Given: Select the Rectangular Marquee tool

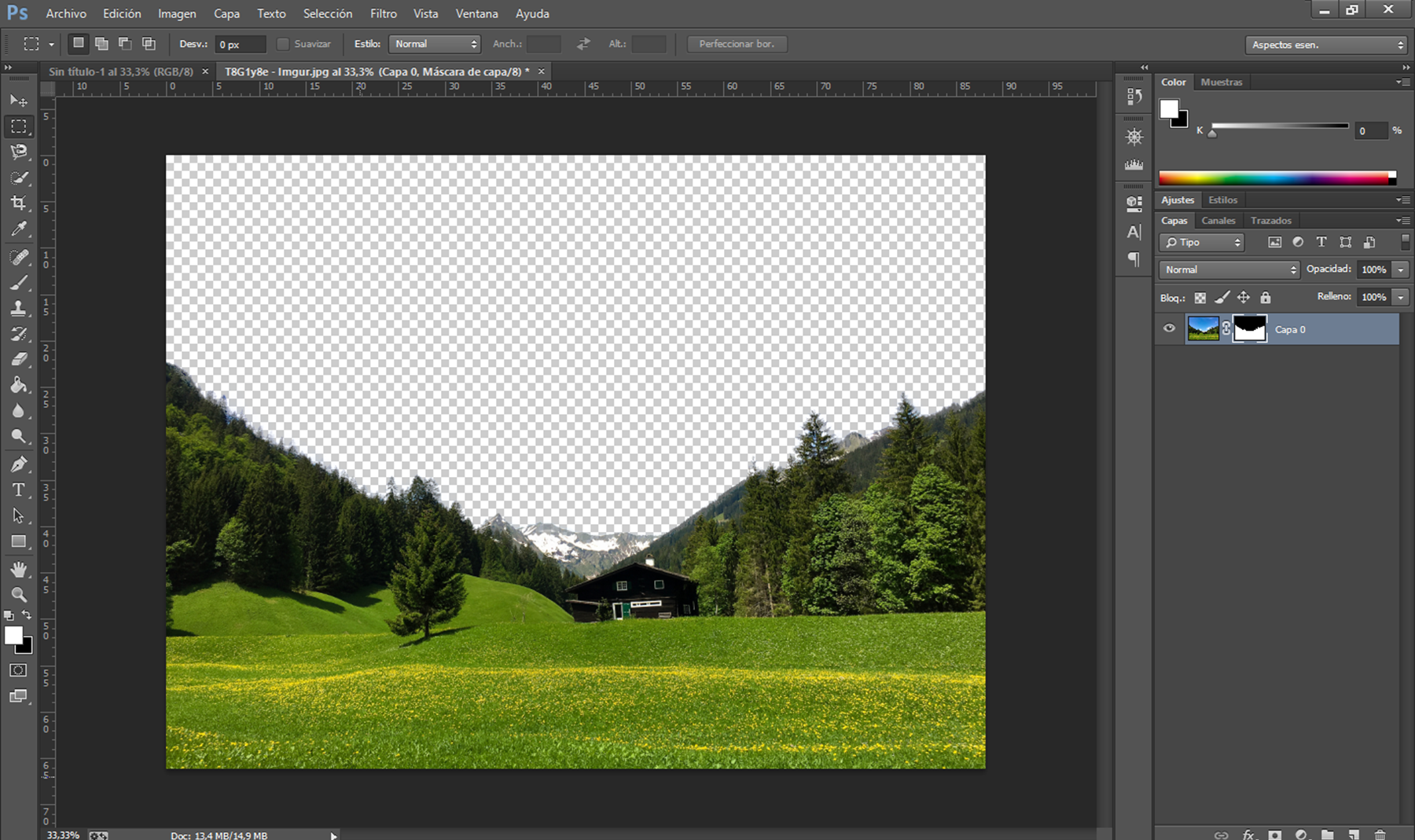Looking at the screenshot, I should (19, 127).
